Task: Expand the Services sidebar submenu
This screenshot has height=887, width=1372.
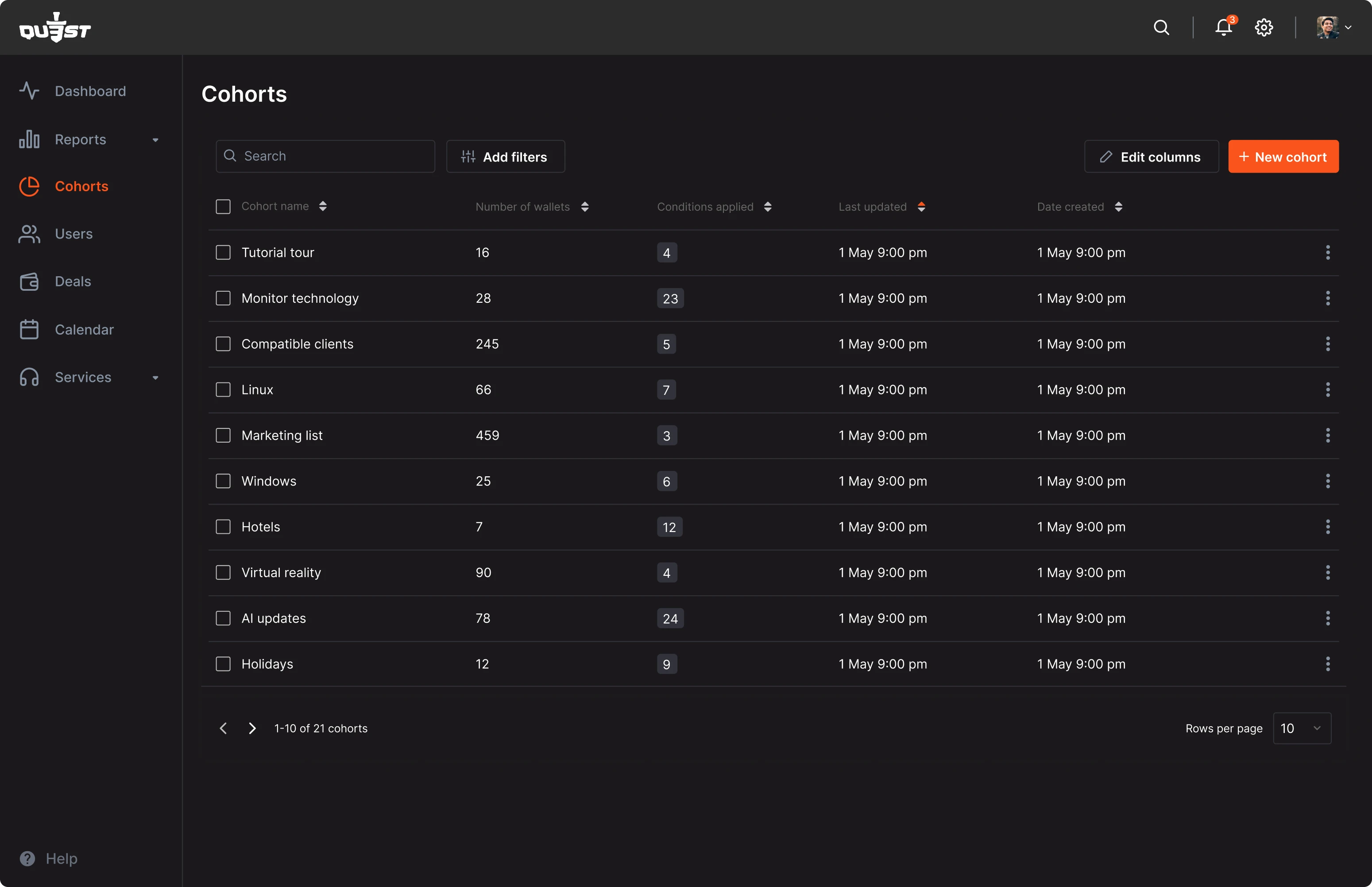Action: (x=155, y=378)
